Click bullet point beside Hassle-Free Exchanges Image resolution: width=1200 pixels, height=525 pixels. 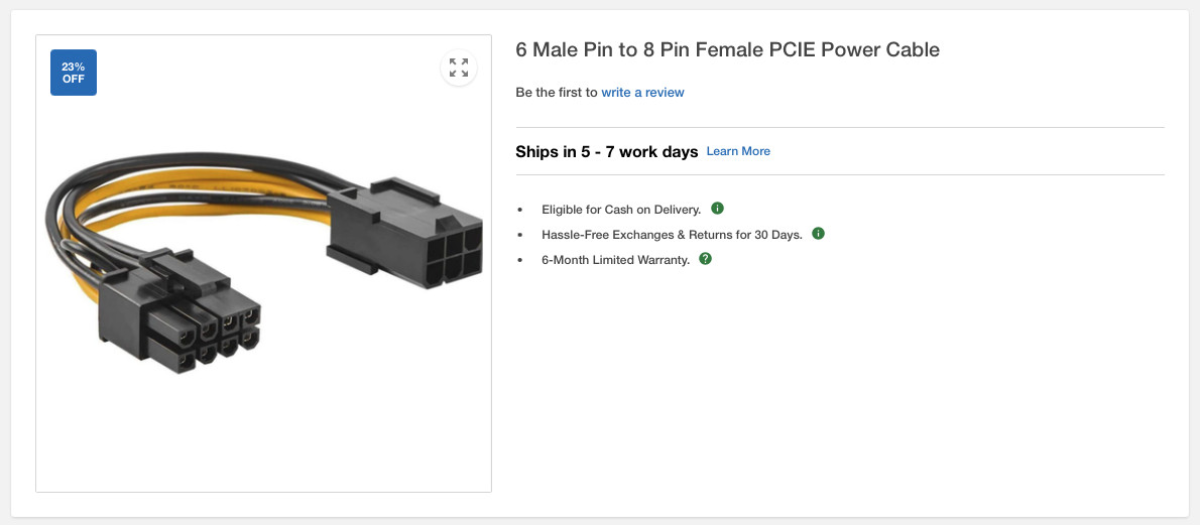(520, 235)
